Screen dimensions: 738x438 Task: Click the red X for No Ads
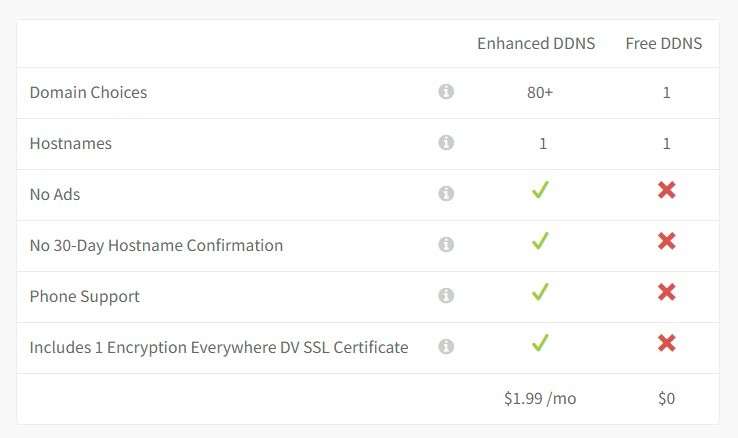667,190
